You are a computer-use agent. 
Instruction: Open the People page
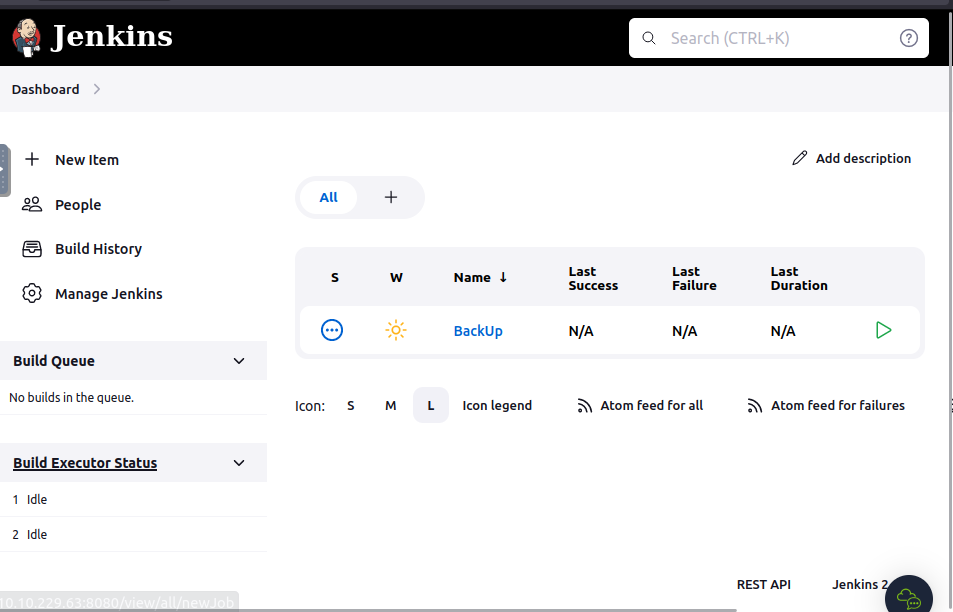point(78,205)
